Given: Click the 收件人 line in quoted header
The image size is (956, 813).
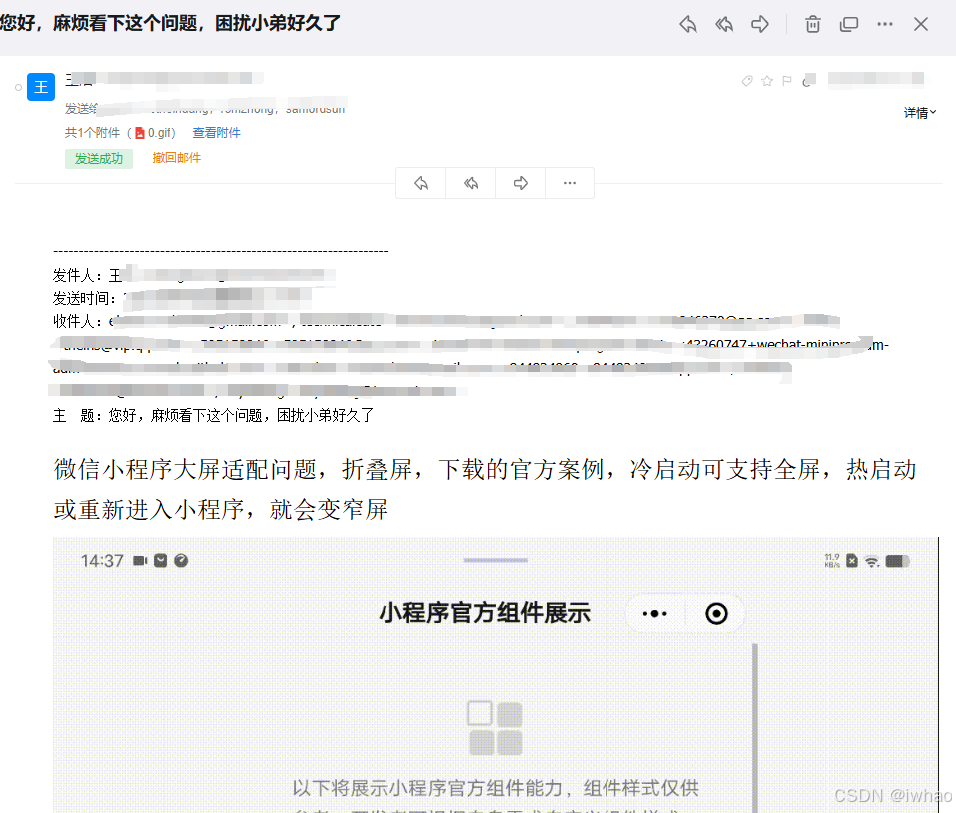Looking at the screenshot, I should [469, 356].
